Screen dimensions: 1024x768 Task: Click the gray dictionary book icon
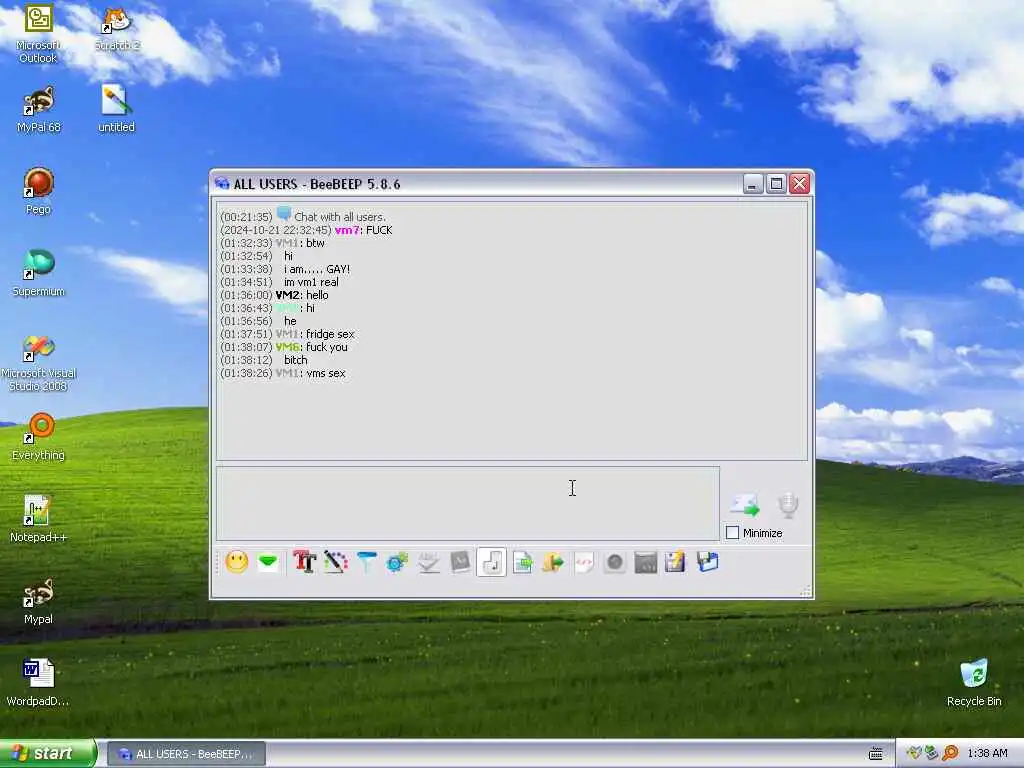pos(460,562)
